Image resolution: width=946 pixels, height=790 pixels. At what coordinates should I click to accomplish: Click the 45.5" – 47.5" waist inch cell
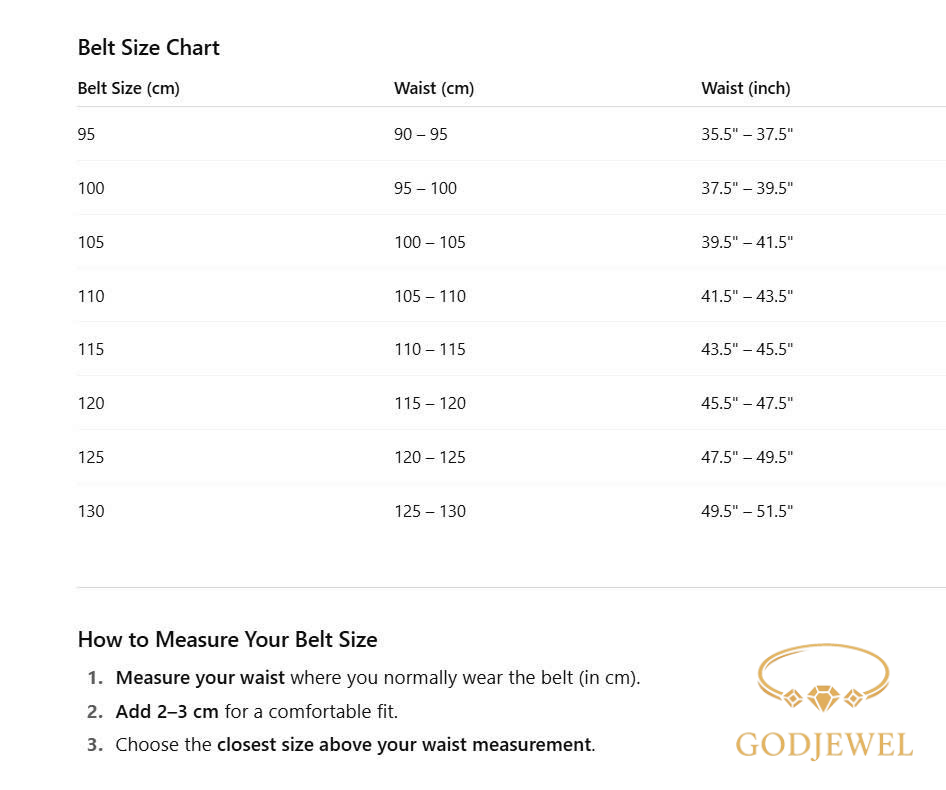pyautogui.click(x=747, y=403)
